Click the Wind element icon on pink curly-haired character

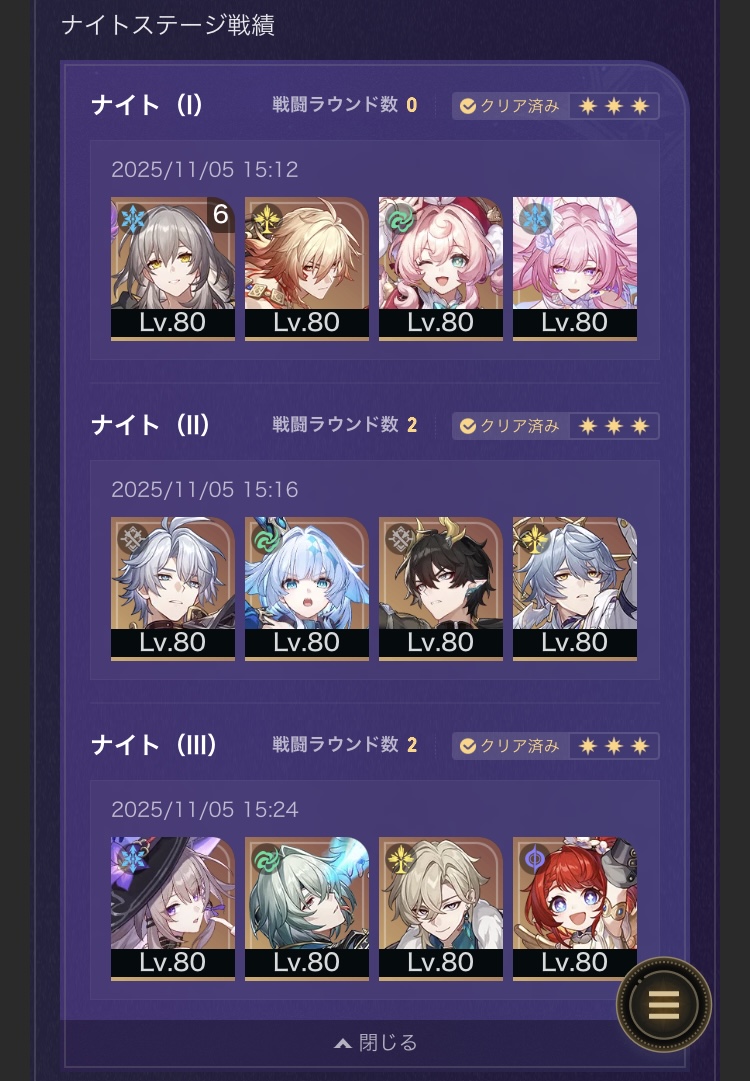(399, 219)
